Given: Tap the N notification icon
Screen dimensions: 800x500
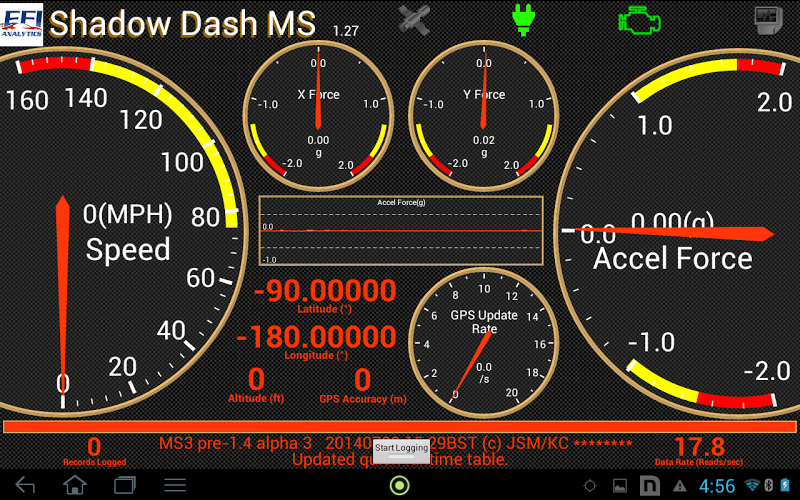Looking at the screenshot, I should pyautogui.click(x=649, y=486).
